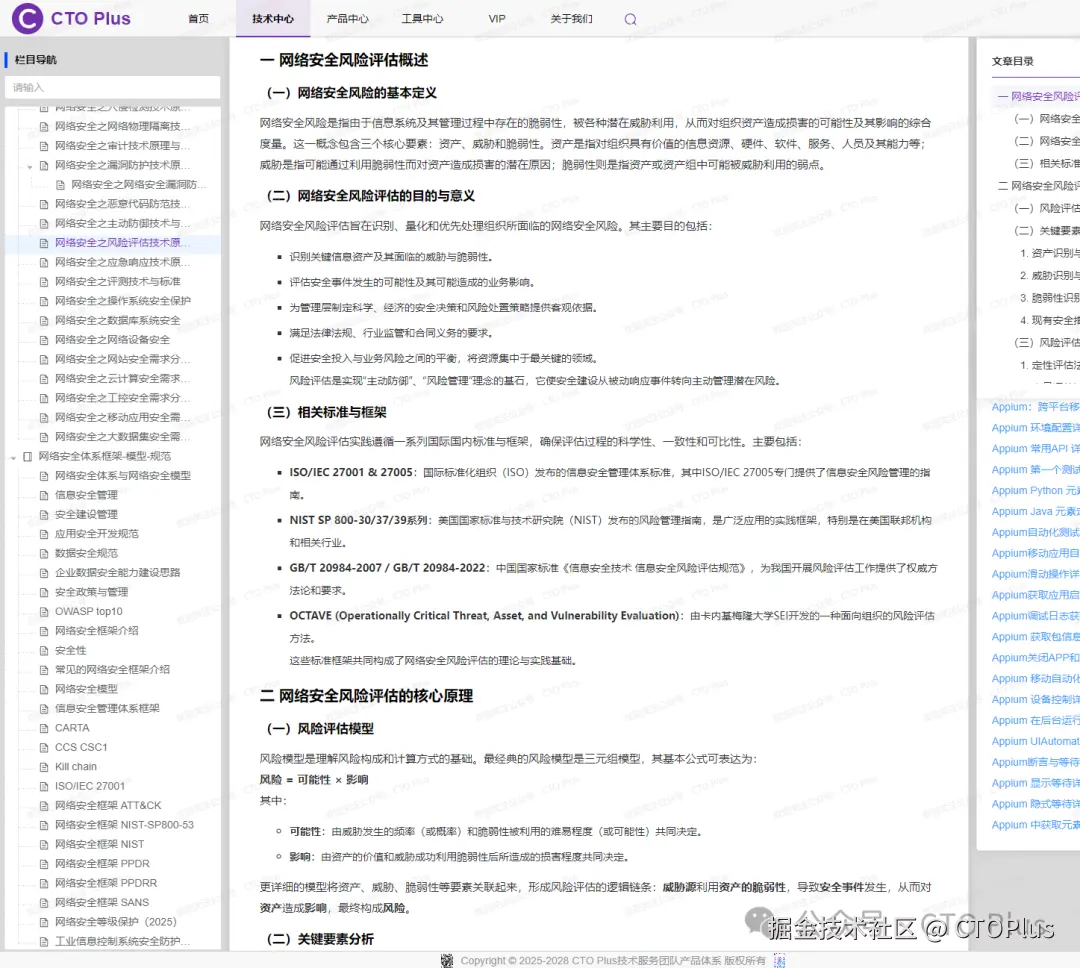Click document icon beside 网络安全之数据库系统安全

tap(44, 321)
